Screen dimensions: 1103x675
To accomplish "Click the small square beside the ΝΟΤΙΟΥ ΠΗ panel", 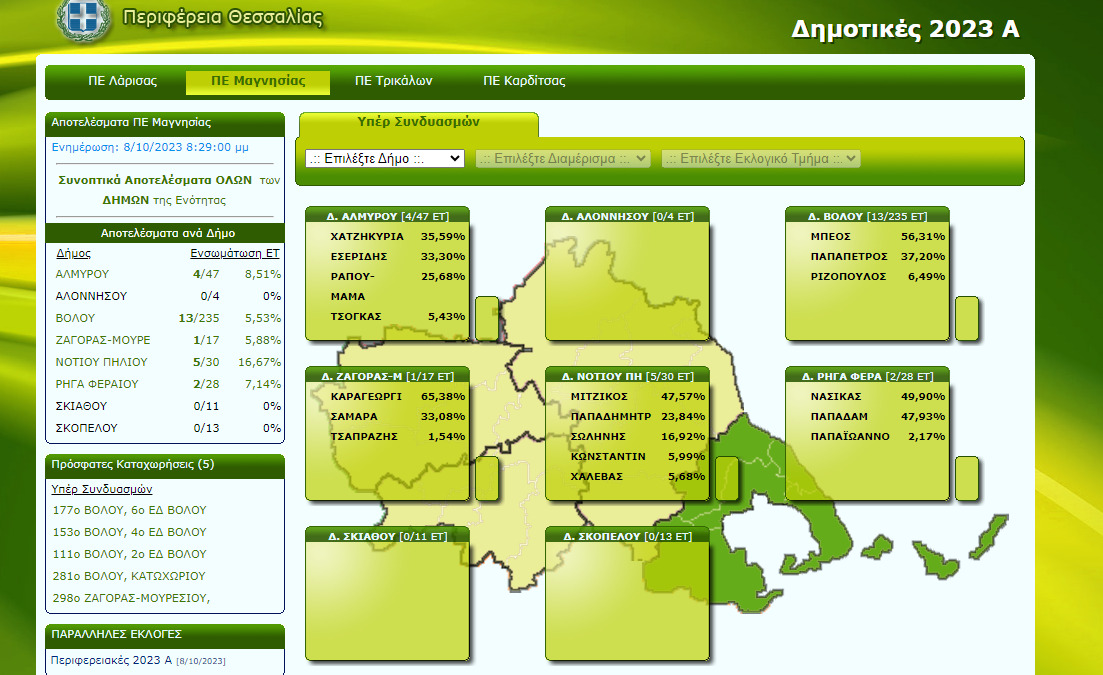I will (727, 478).
